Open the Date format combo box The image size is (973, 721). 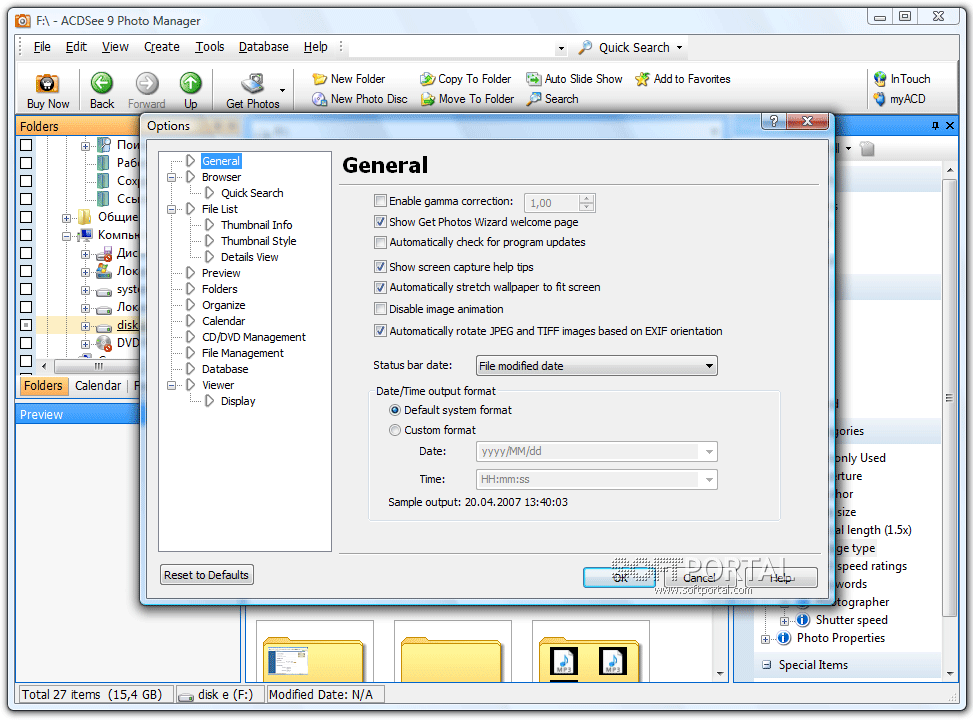coord(596,451)
